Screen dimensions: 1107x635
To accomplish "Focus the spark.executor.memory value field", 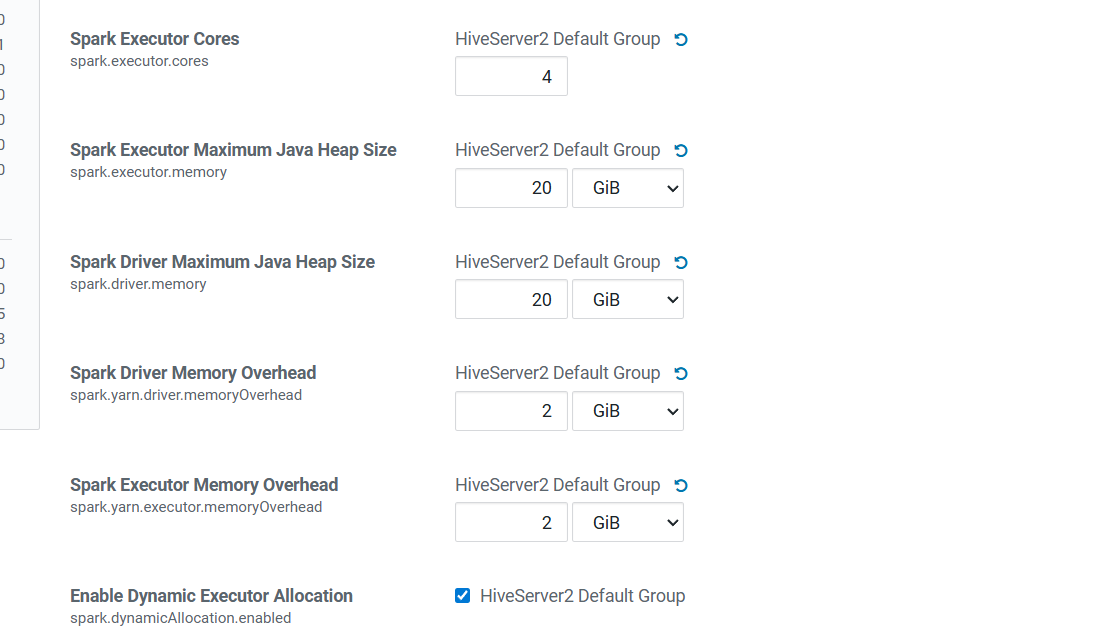I will pyautogui.click(x=511, y=188).
